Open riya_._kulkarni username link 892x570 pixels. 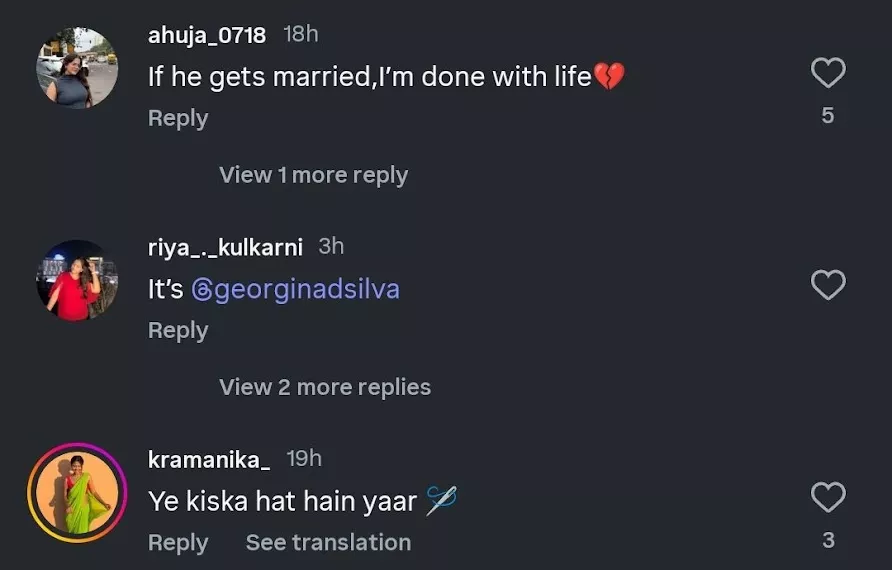225,247
